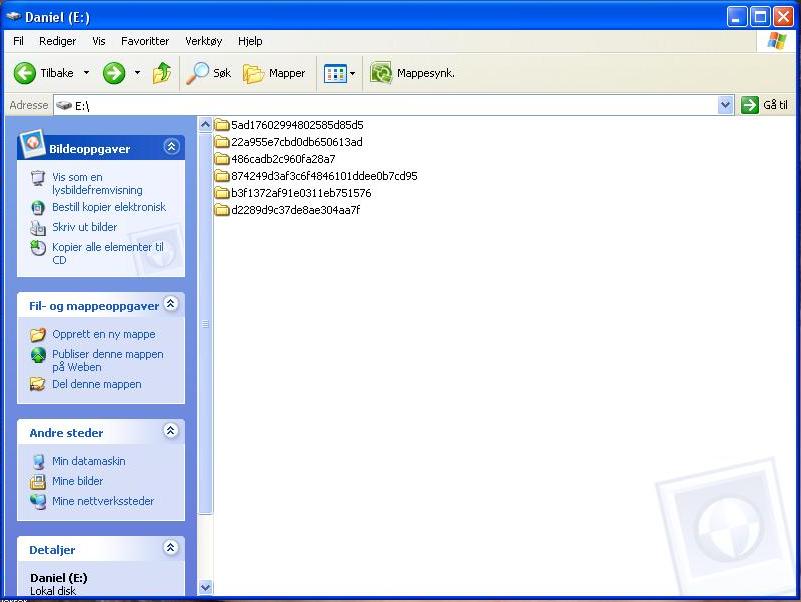Open the view mode dropdown arrow
The image size is (801, 602).
coord(352,74)
